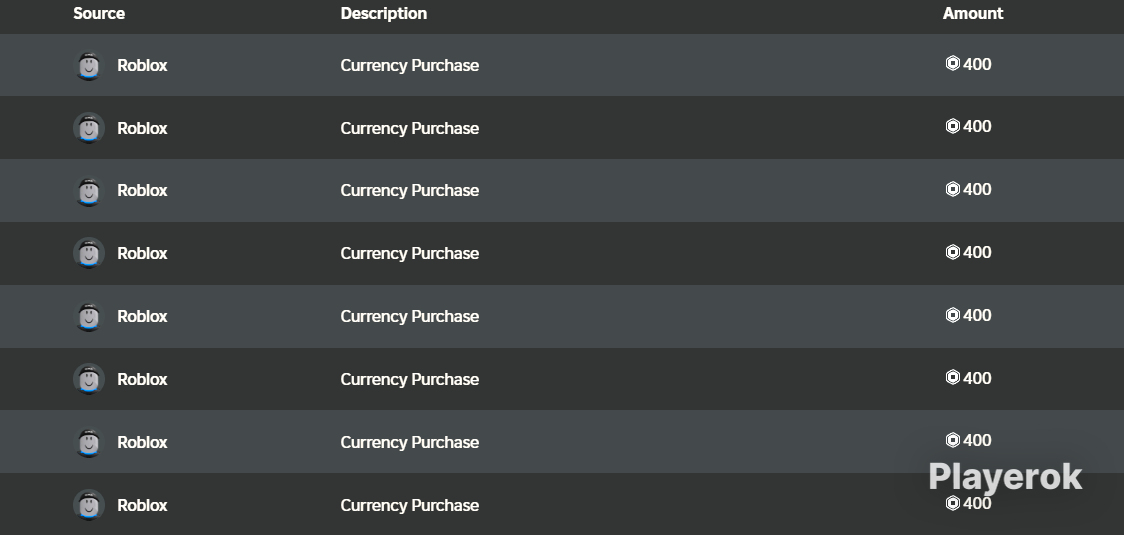Click the Playerok watermark logo

[1005, 478]
